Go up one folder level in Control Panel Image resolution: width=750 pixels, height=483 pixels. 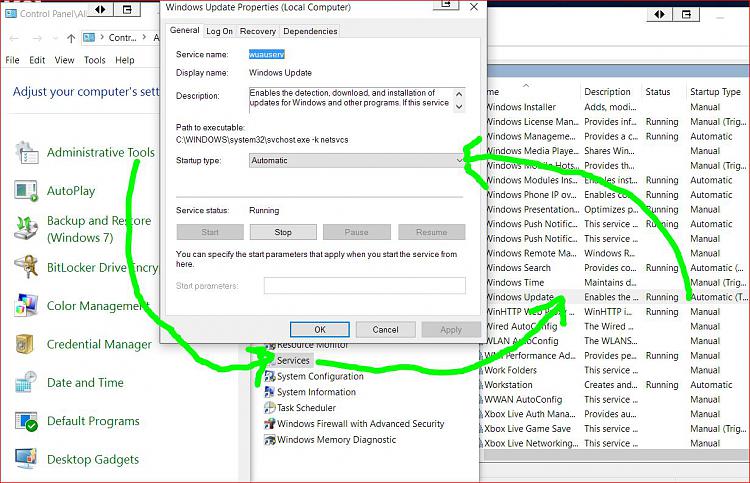[71, 38]
